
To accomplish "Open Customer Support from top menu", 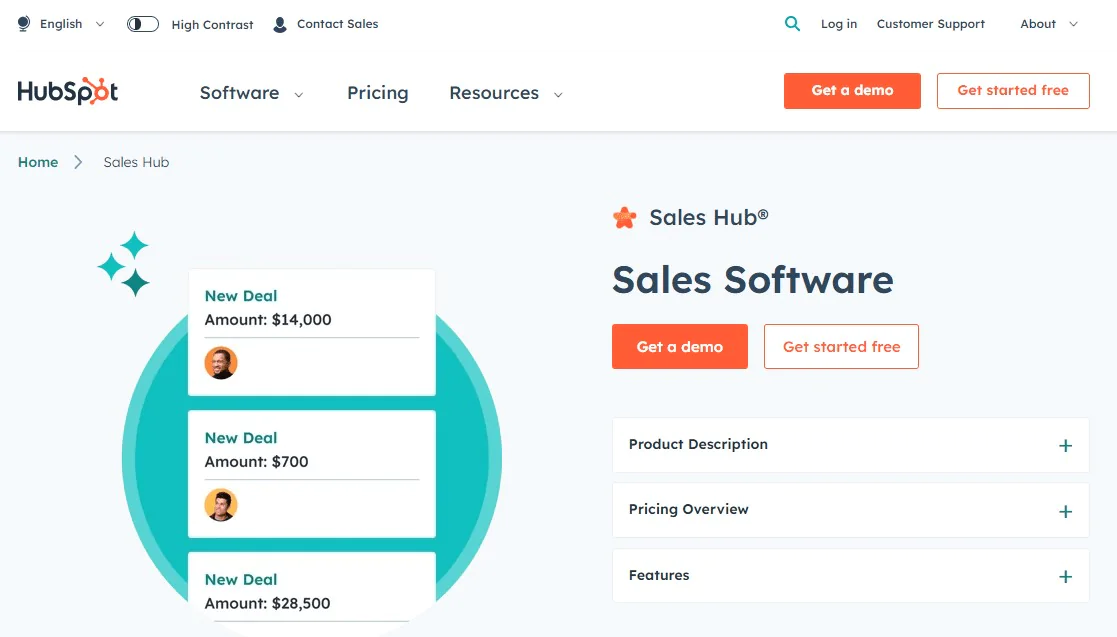I will coord(930,23).
